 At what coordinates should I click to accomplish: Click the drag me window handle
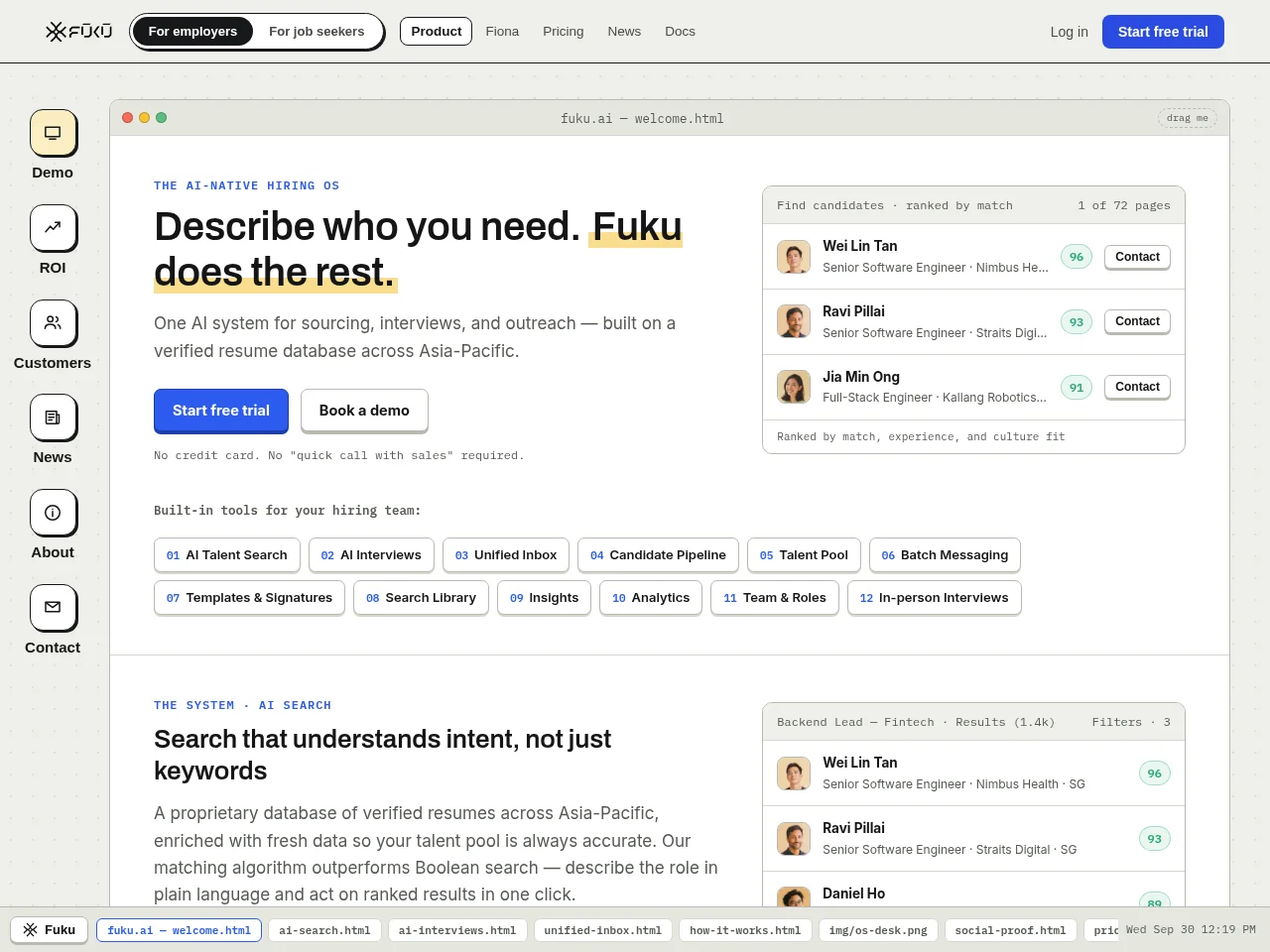click(x=1187, y=118)
